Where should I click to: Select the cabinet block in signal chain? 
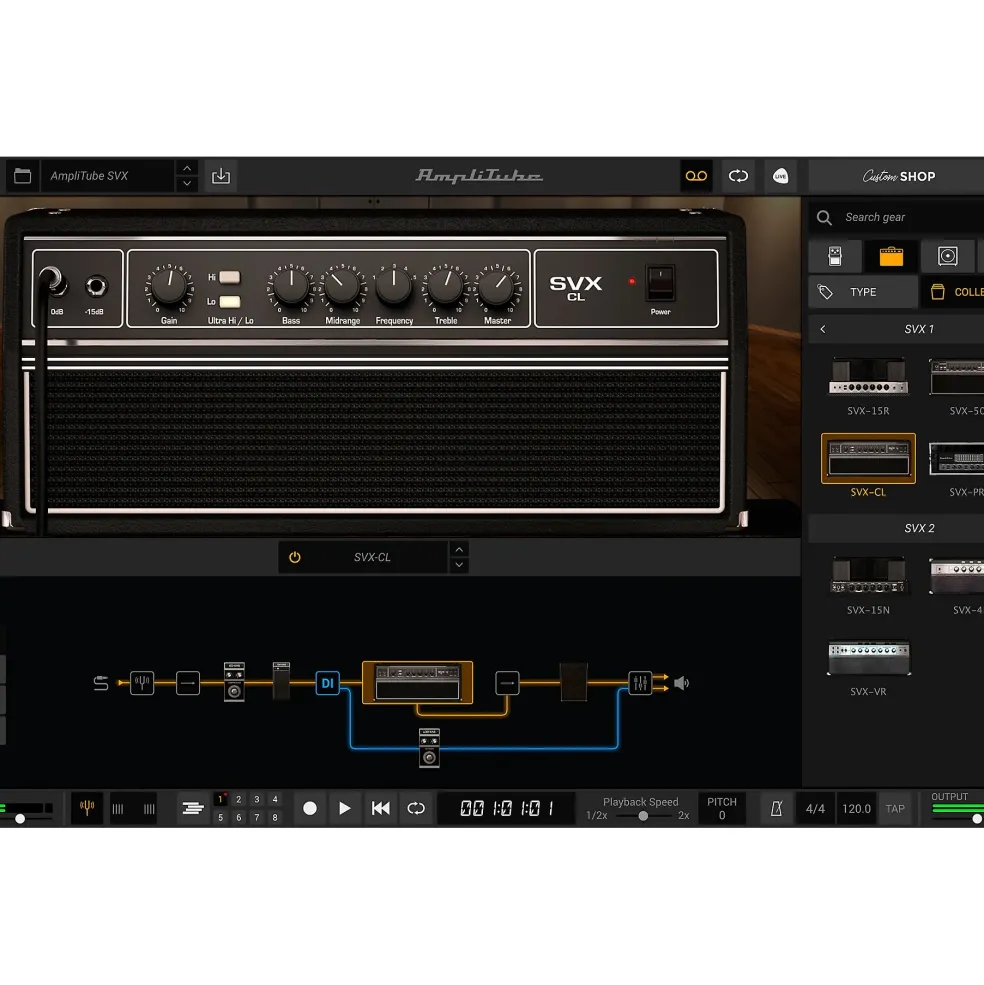pyautogui.click(x=573, y=682)
